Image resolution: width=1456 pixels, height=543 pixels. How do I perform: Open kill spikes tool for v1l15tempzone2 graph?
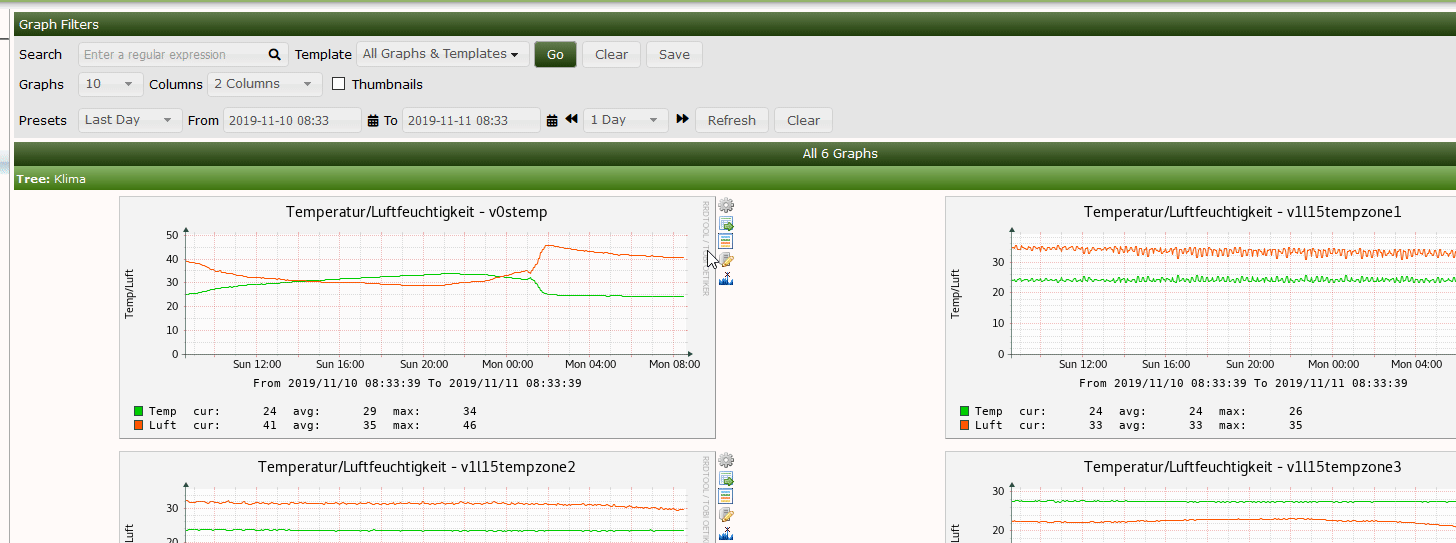pos(727,532)
